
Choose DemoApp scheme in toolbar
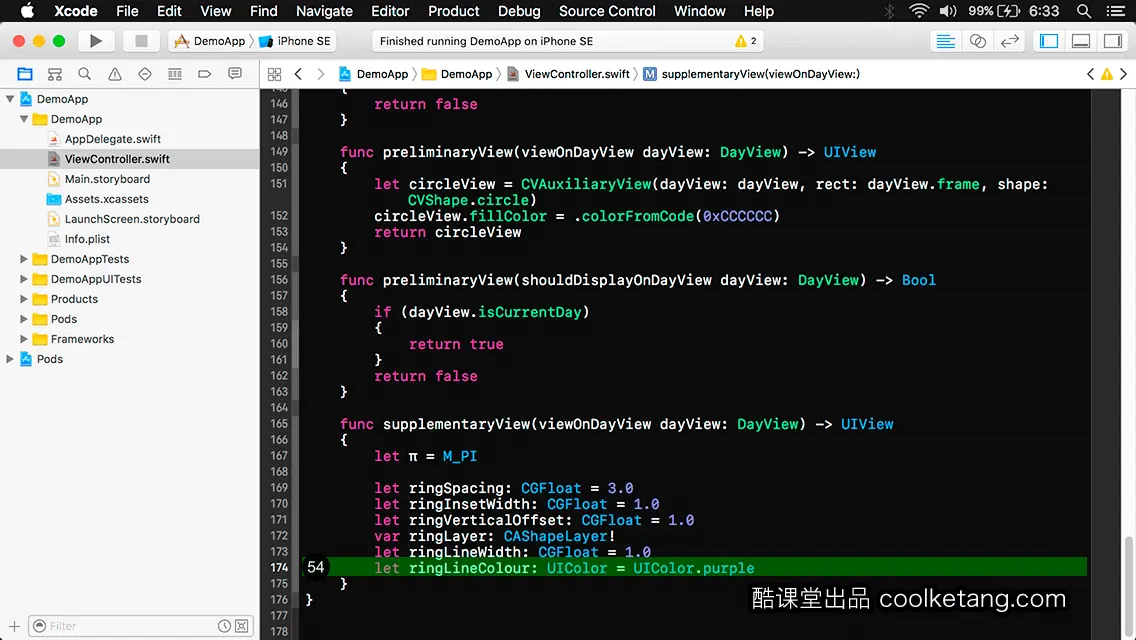(x=210, y=41)
